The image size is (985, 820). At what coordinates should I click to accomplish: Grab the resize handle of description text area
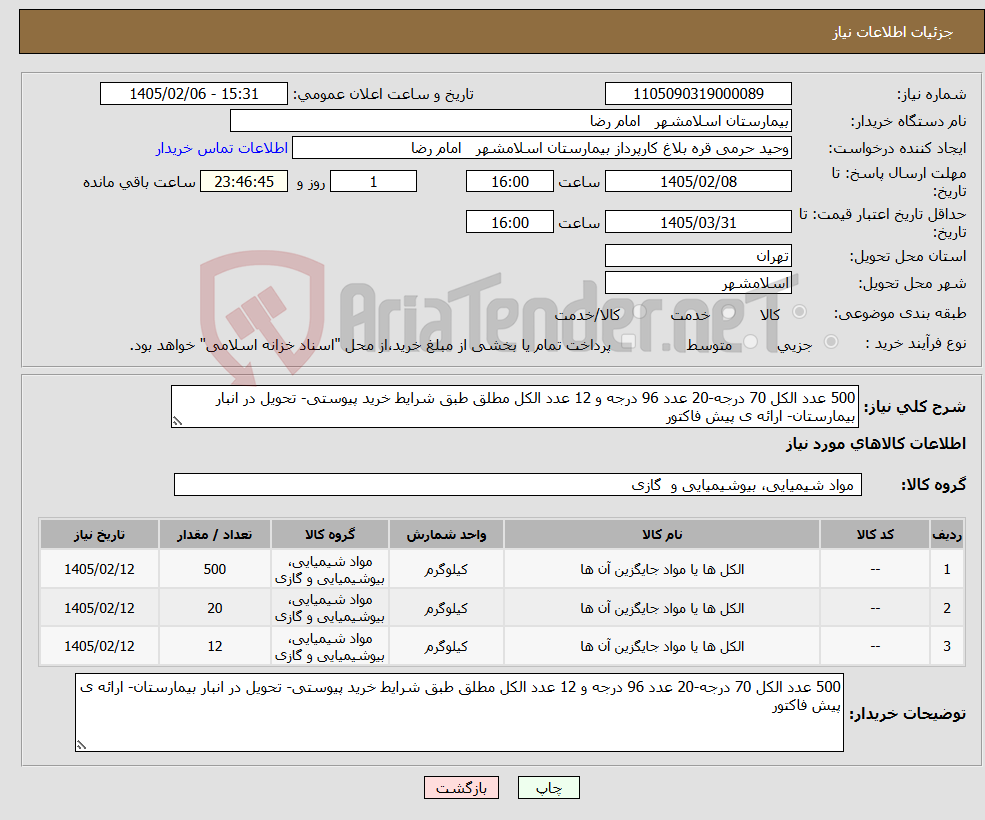point(177,422)
